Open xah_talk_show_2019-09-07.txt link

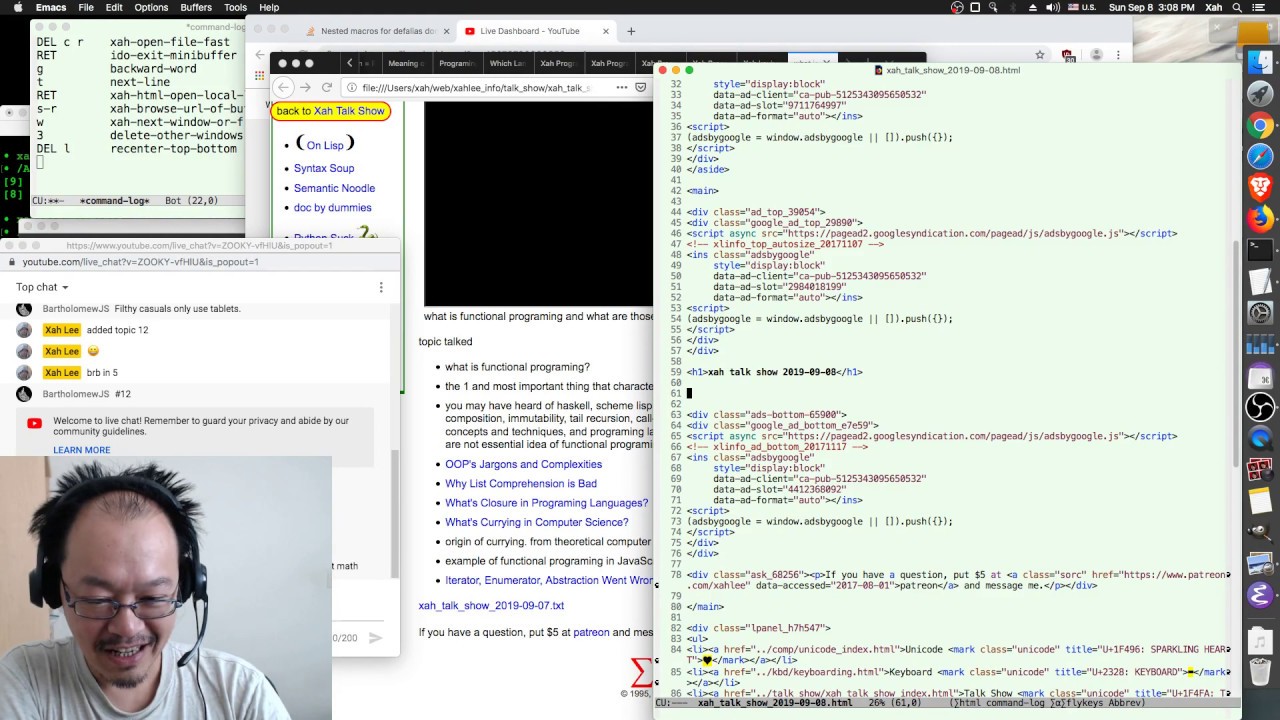[491, 606]
